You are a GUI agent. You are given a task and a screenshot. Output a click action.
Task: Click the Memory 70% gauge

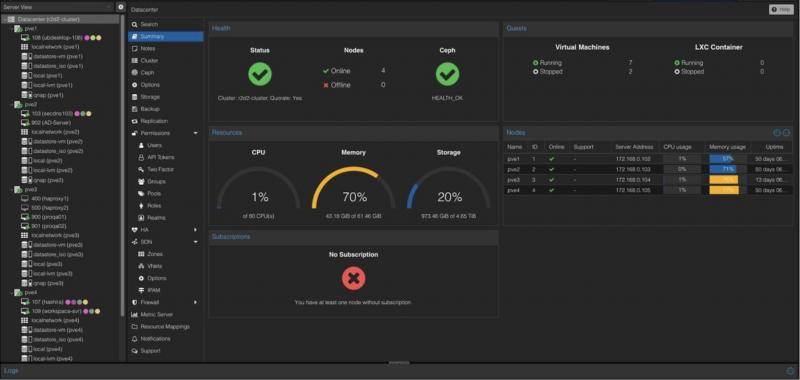[354, 187]
